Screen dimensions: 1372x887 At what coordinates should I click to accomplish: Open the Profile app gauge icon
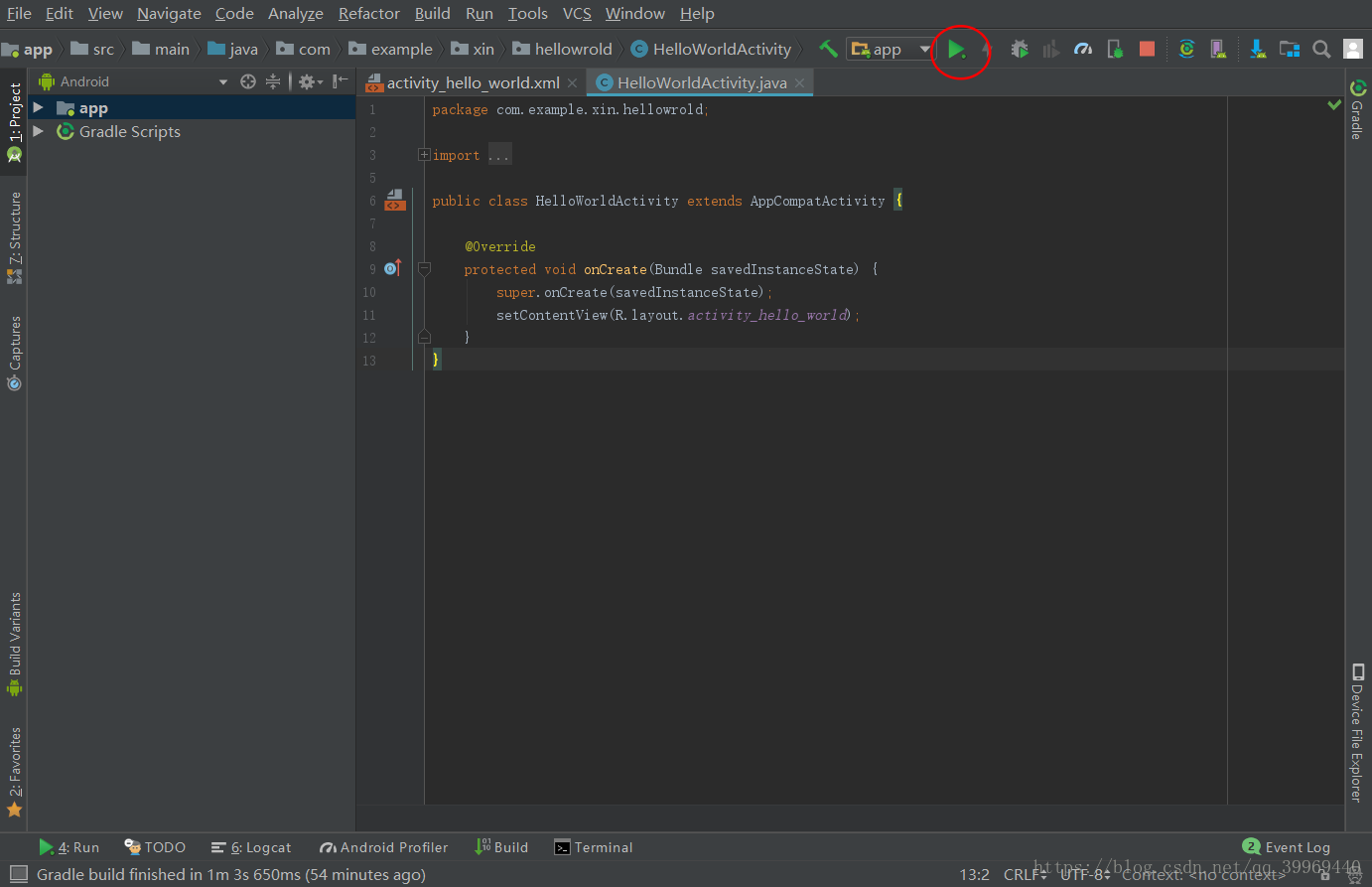1083,49
